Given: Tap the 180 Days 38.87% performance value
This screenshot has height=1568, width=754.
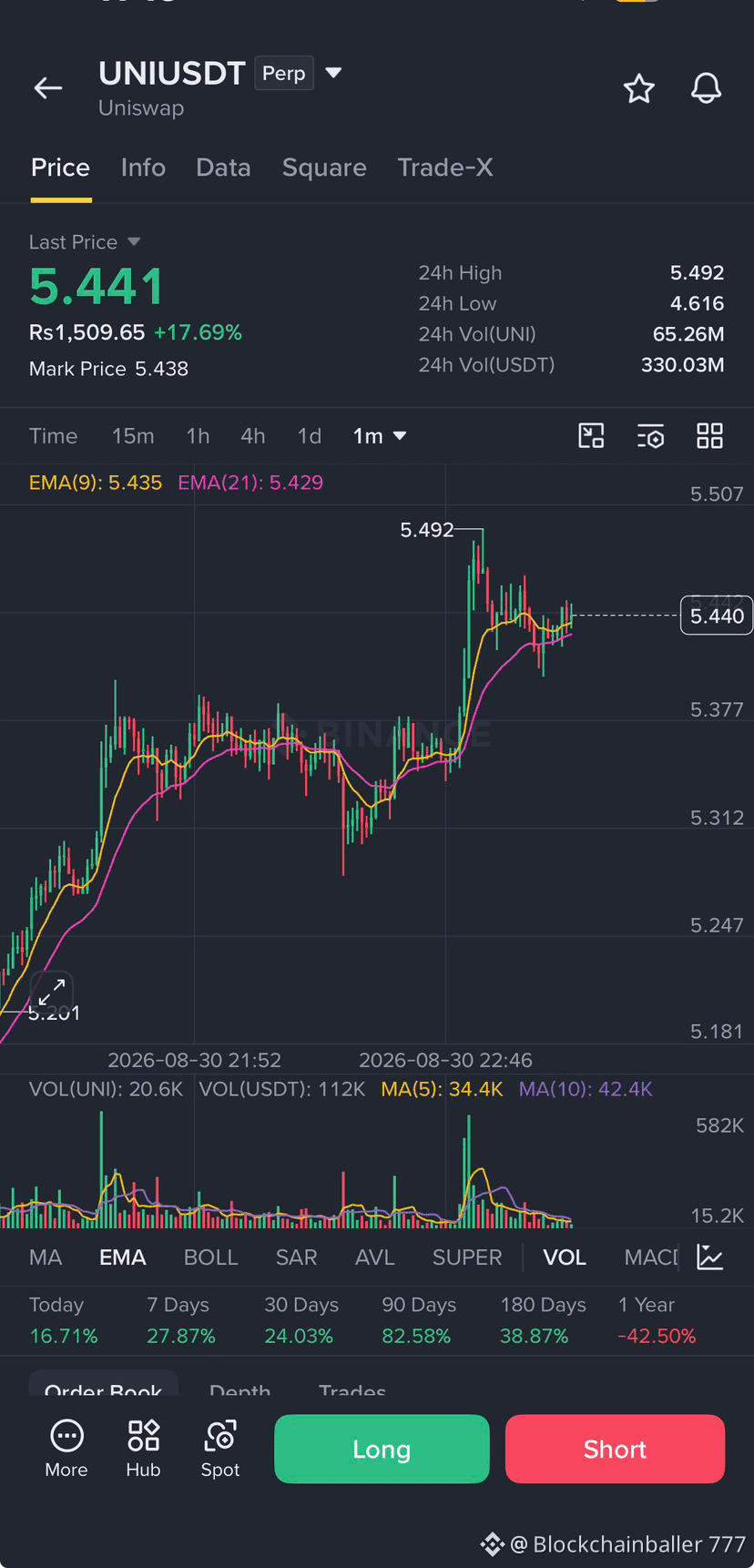Looking at the screenshot, I should pos(534,1336).
